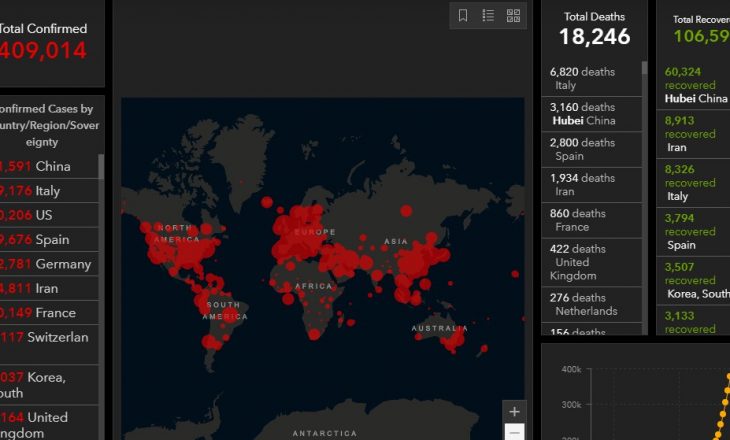Click the 6,820 deaths Italy entry
The image size is (730, 440).
[591, 79]
